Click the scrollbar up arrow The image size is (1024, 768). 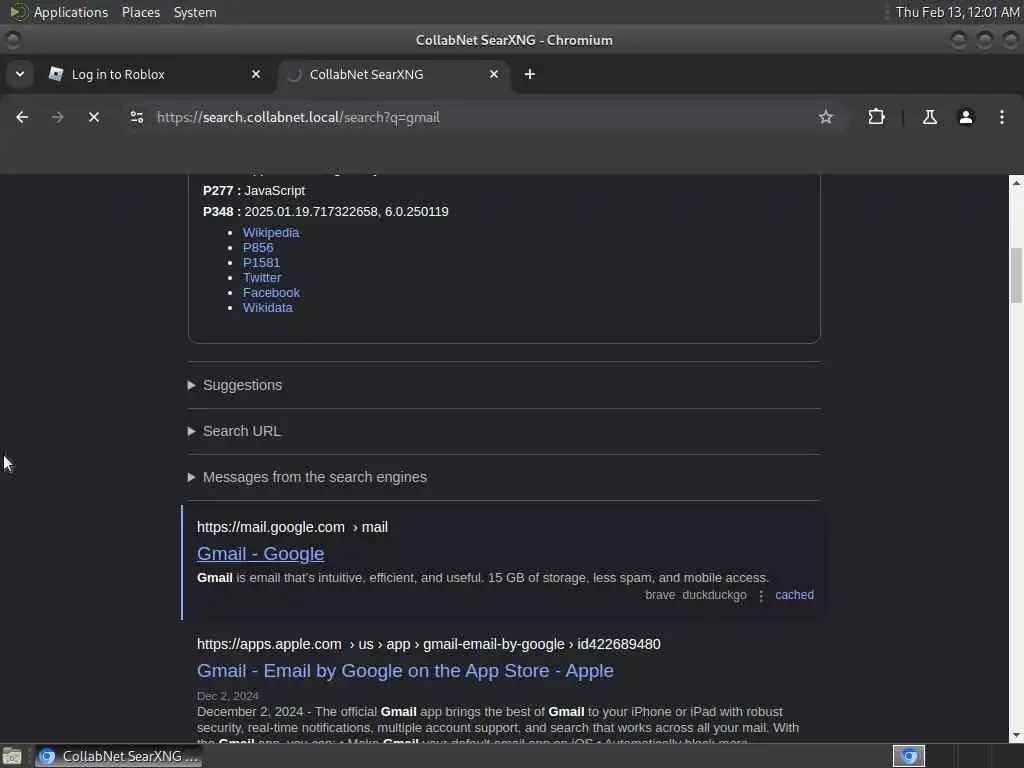coord(1016,183)
